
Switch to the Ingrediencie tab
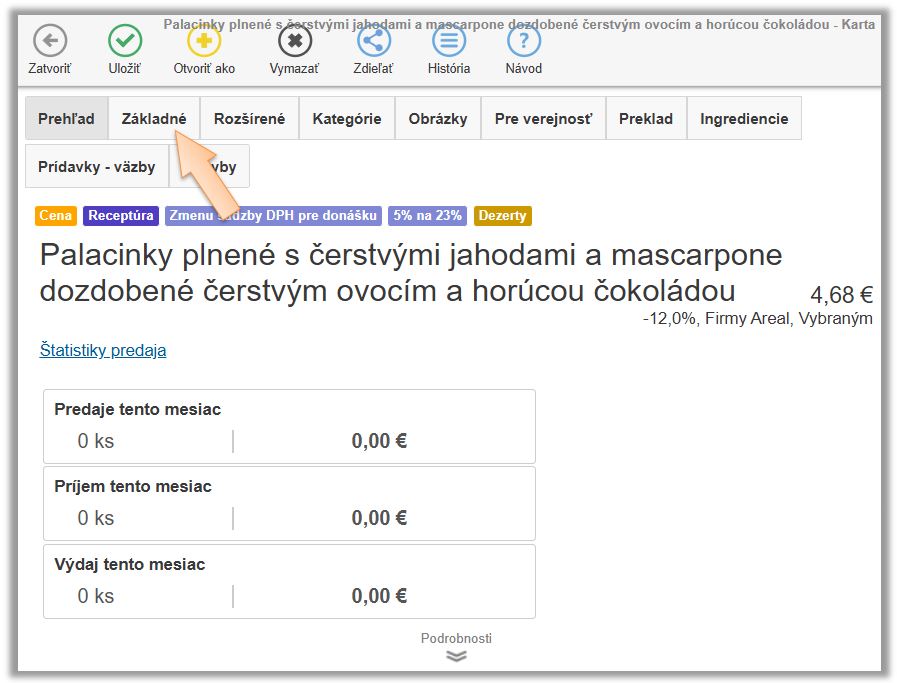point(744,118)
